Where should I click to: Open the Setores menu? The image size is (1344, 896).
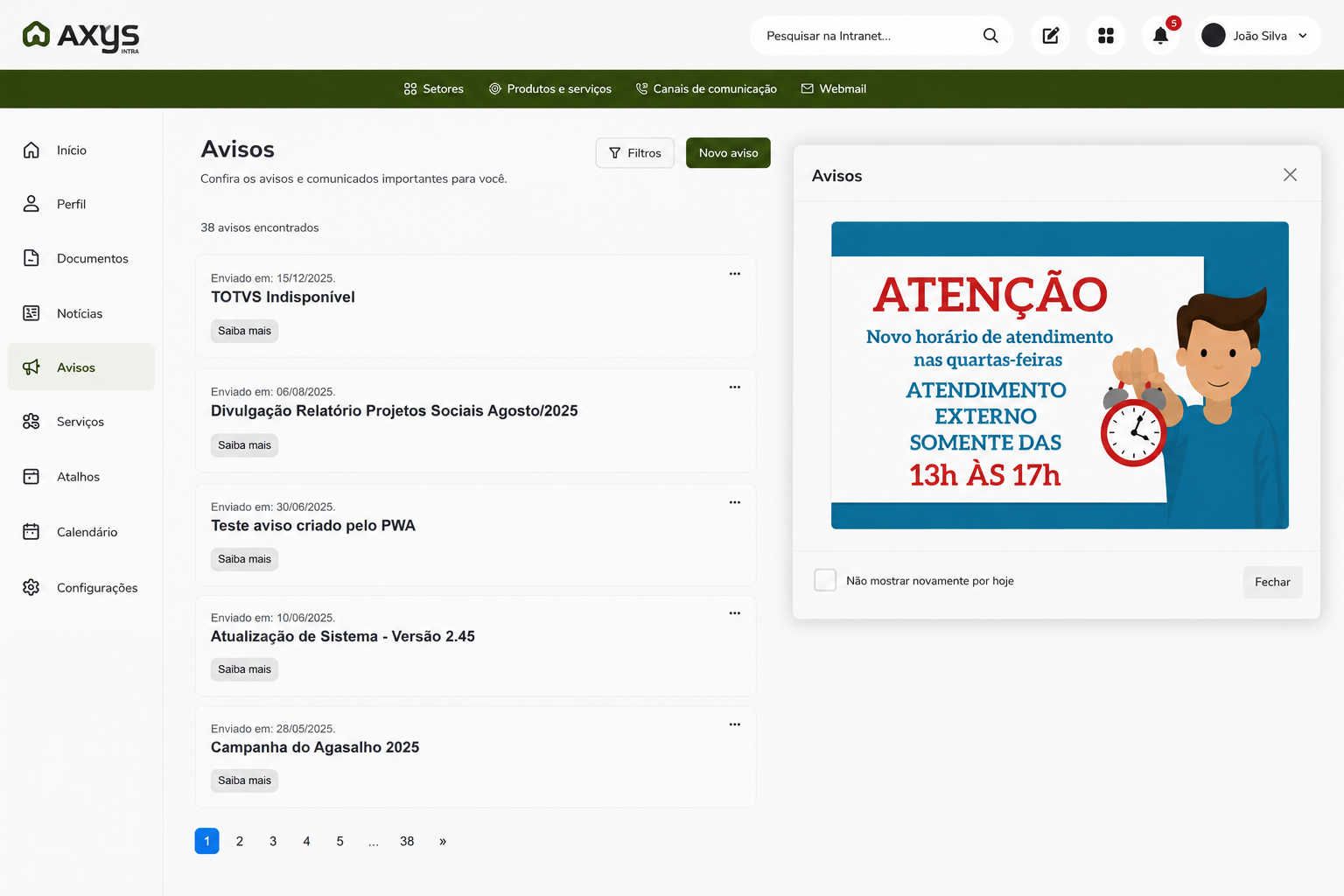(x=434, y=89)
